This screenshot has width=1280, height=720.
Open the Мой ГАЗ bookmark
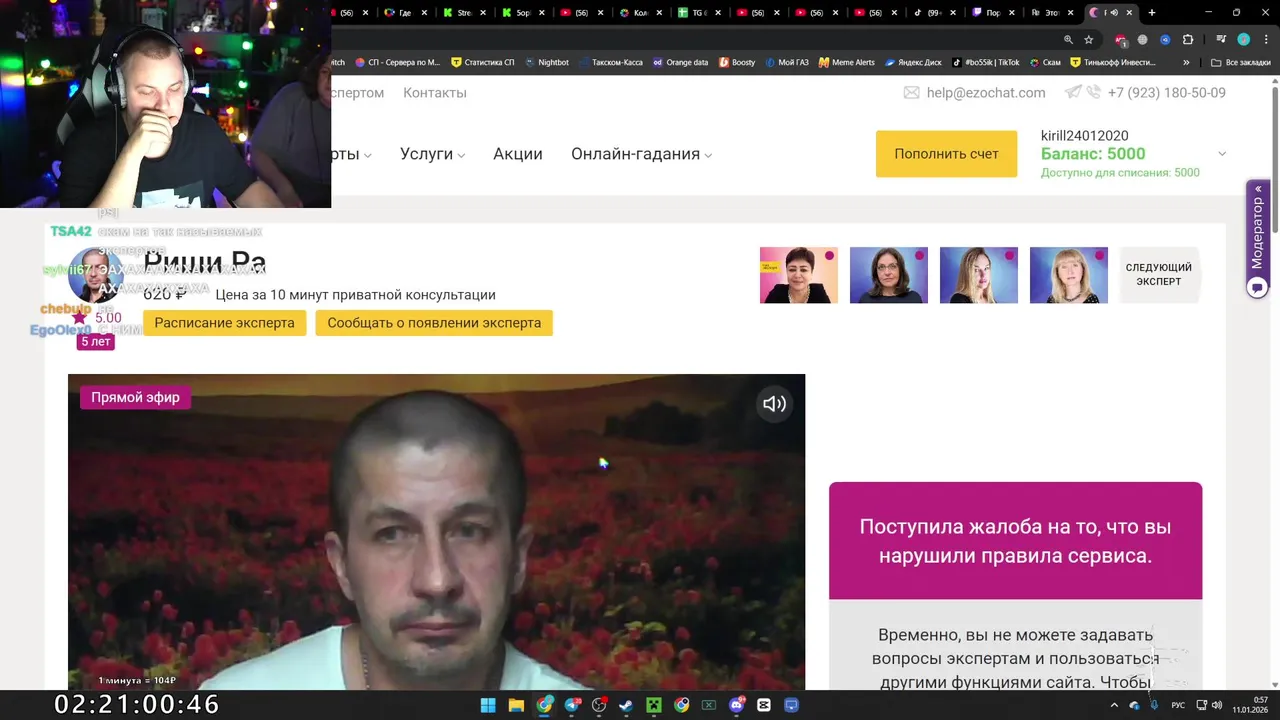click(787, 62)
